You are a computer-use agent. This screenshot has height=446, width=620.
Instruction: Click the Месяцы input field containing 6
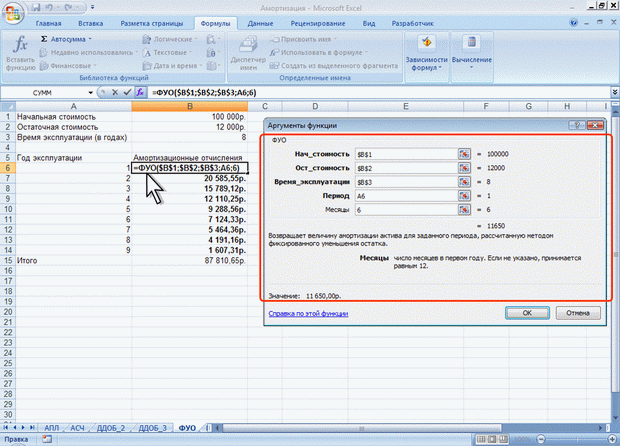406,210
